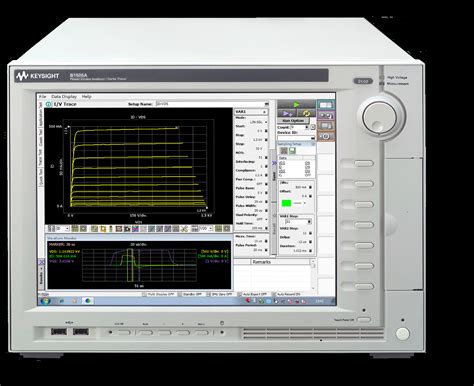Click the Compliance value edit button

pos(266,175)
